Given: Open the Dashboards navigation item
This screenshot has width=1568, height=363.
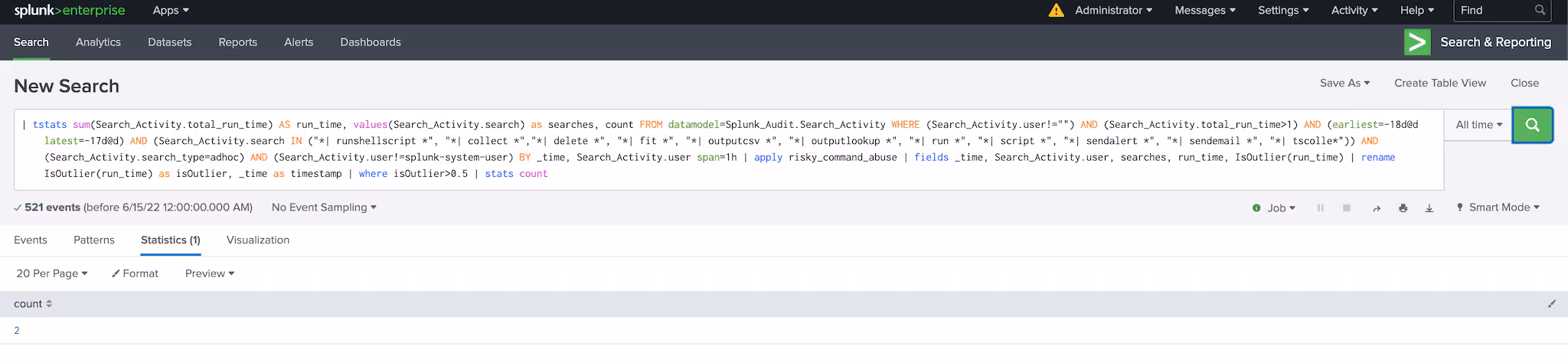Looking at the screenshot, I should [x=371, y=42].
